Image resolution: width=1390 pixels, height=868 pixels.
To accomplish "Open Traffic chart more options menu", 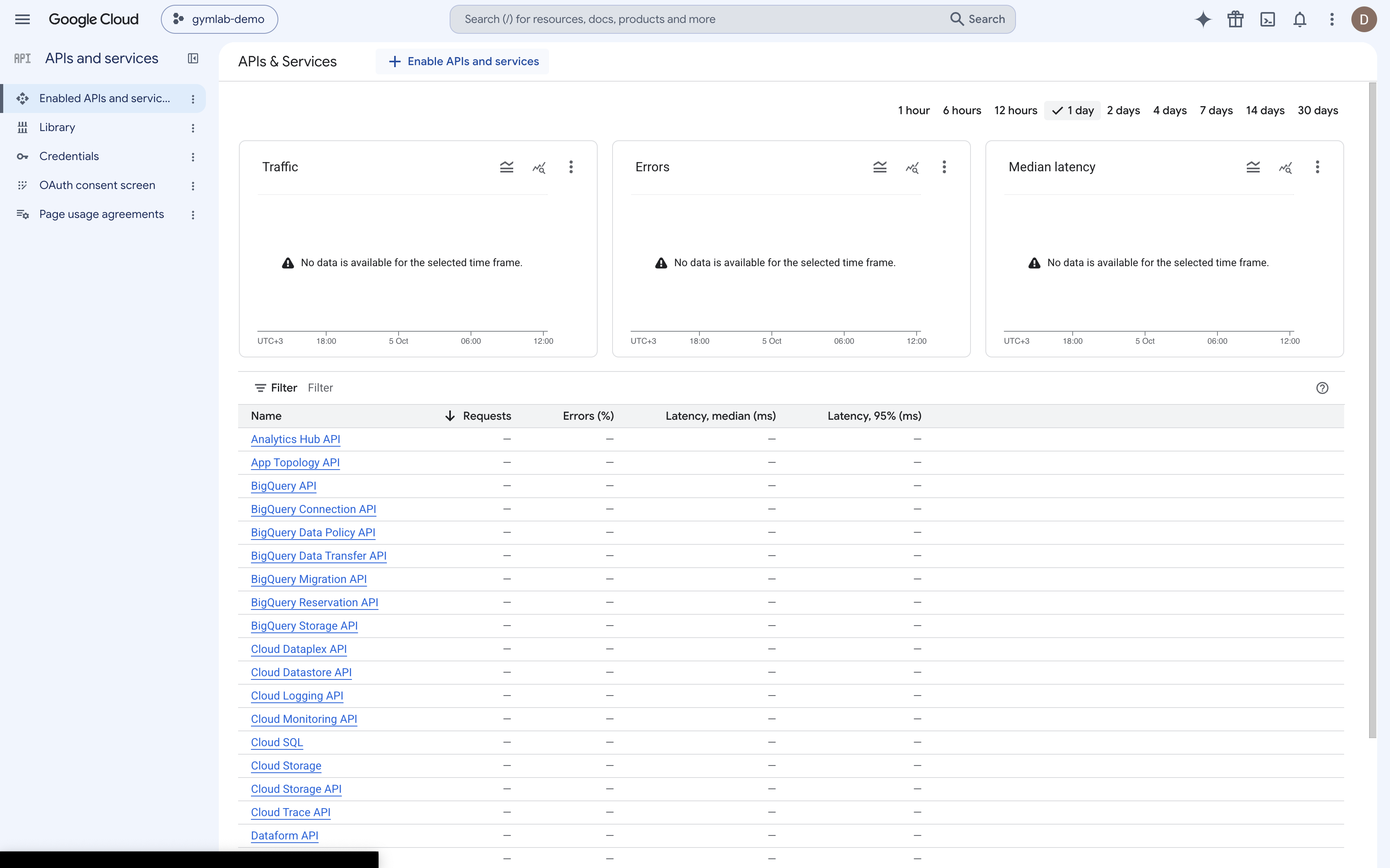I will click(571, 167).
